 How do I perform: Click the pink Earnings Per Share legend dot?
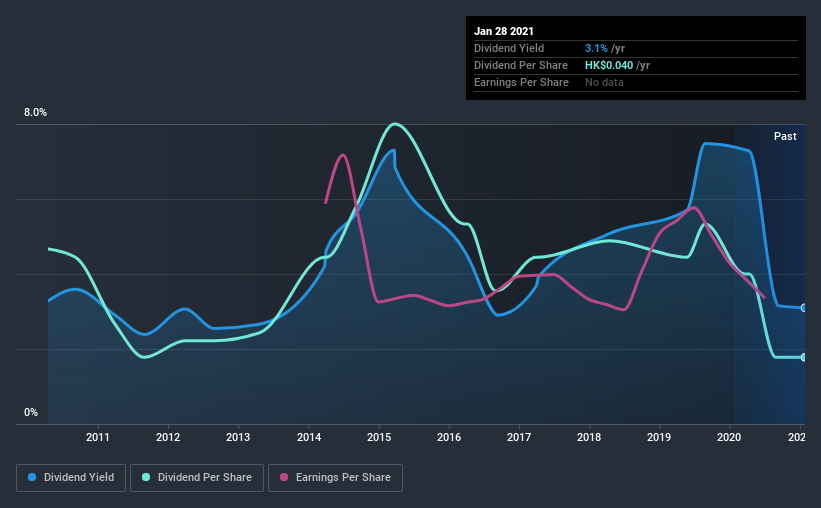tap(284, 477)
